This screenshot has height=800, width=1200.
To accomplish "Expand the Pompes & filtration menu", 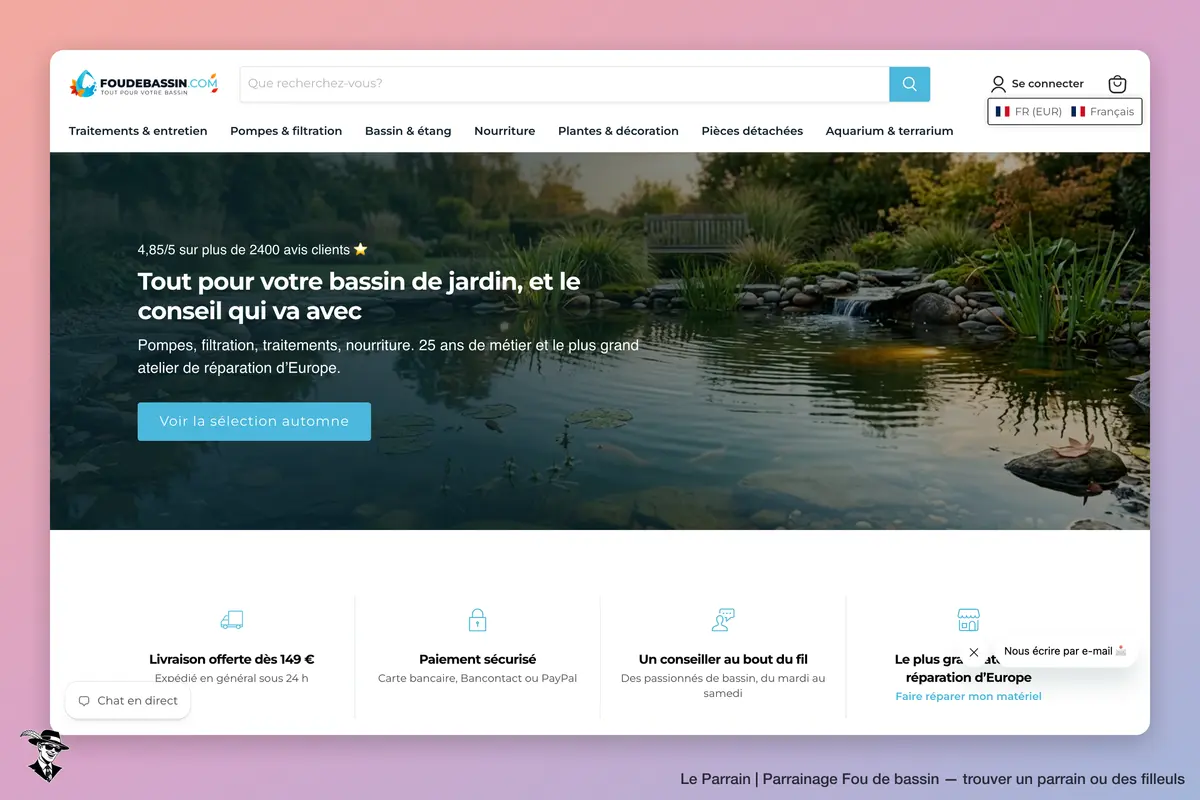I will pyautogui.click(x=286, y=131).
